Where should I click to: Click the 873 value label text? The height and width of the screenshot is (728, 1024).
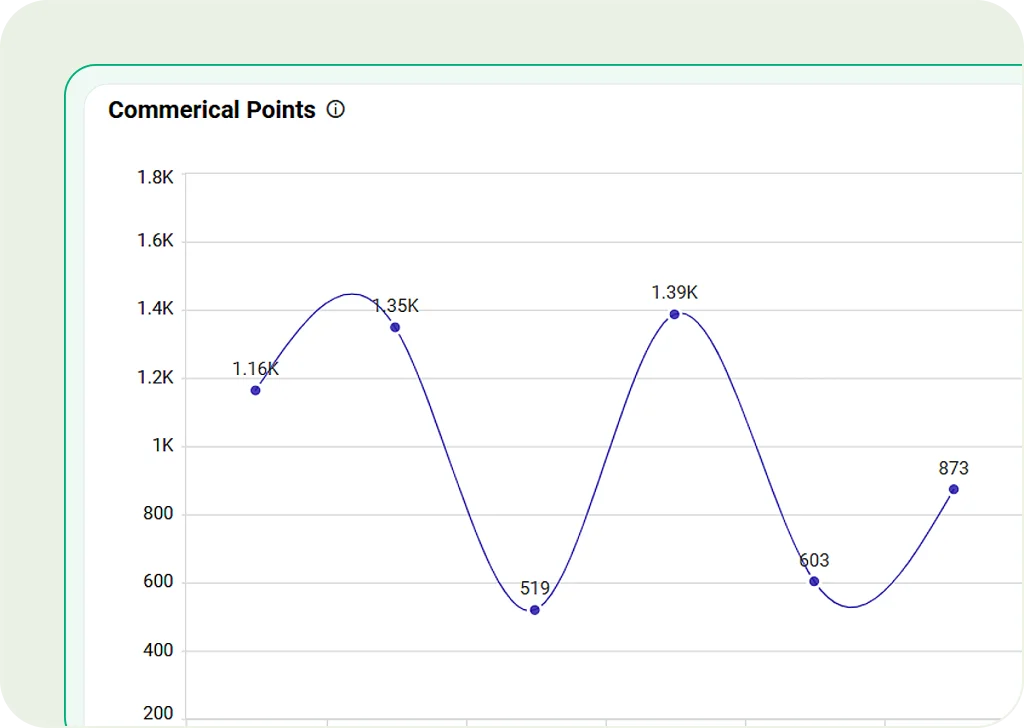pos(953,468)
